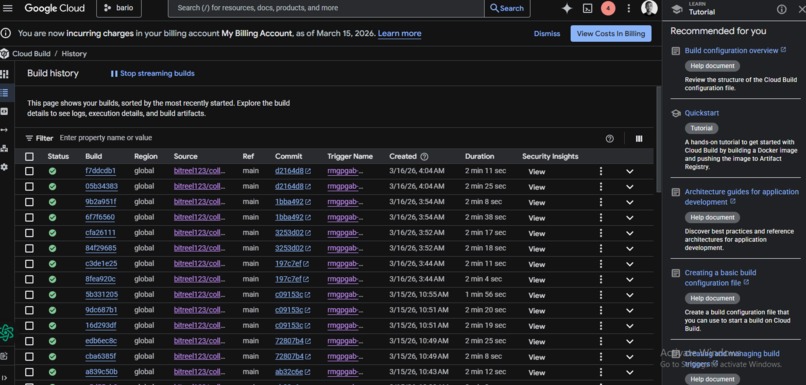Viewport: 806px width, 385px height.
Task: Expand details for build 16d293df
Action: pos(630,326)
